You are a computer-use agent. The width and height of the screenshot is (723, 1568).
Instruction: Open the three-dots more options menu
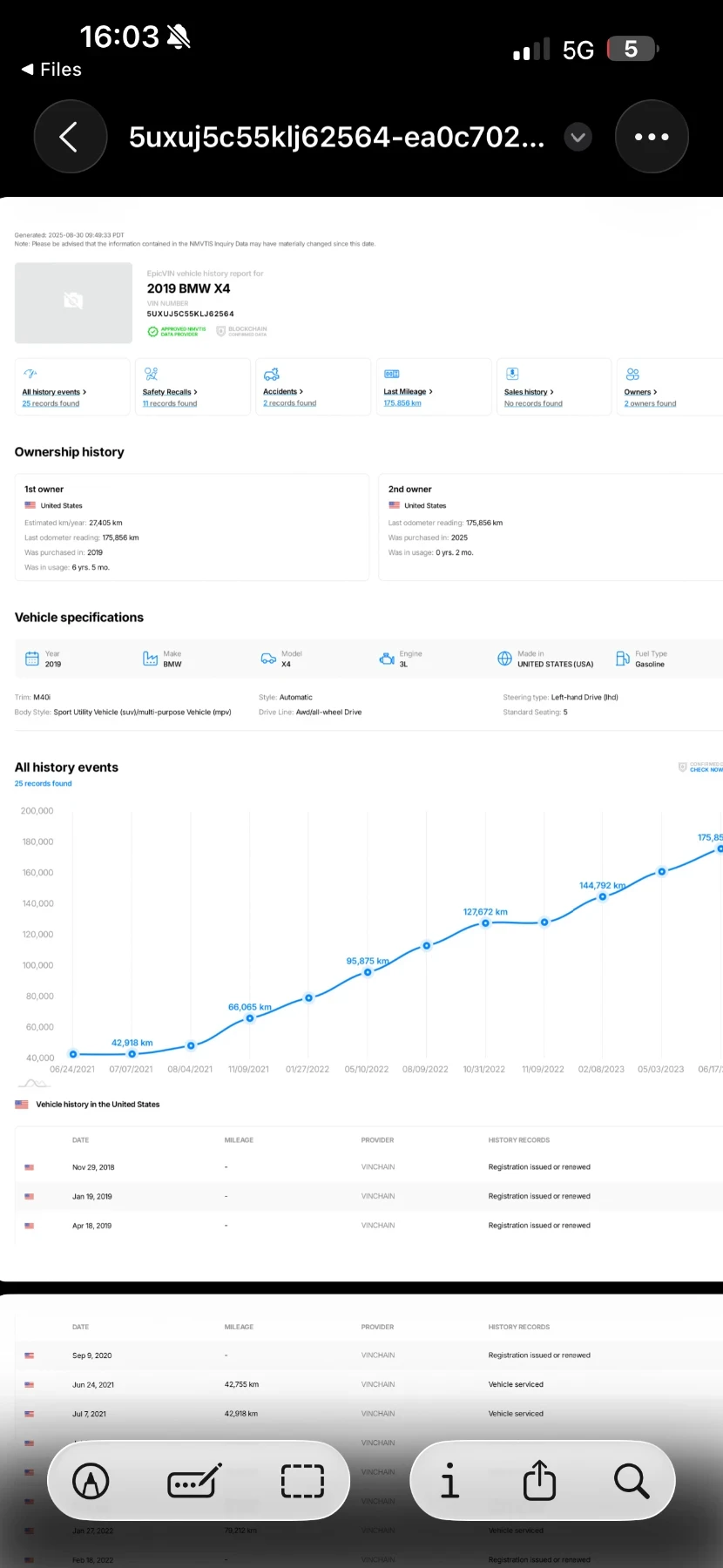[x=652, y=137]
